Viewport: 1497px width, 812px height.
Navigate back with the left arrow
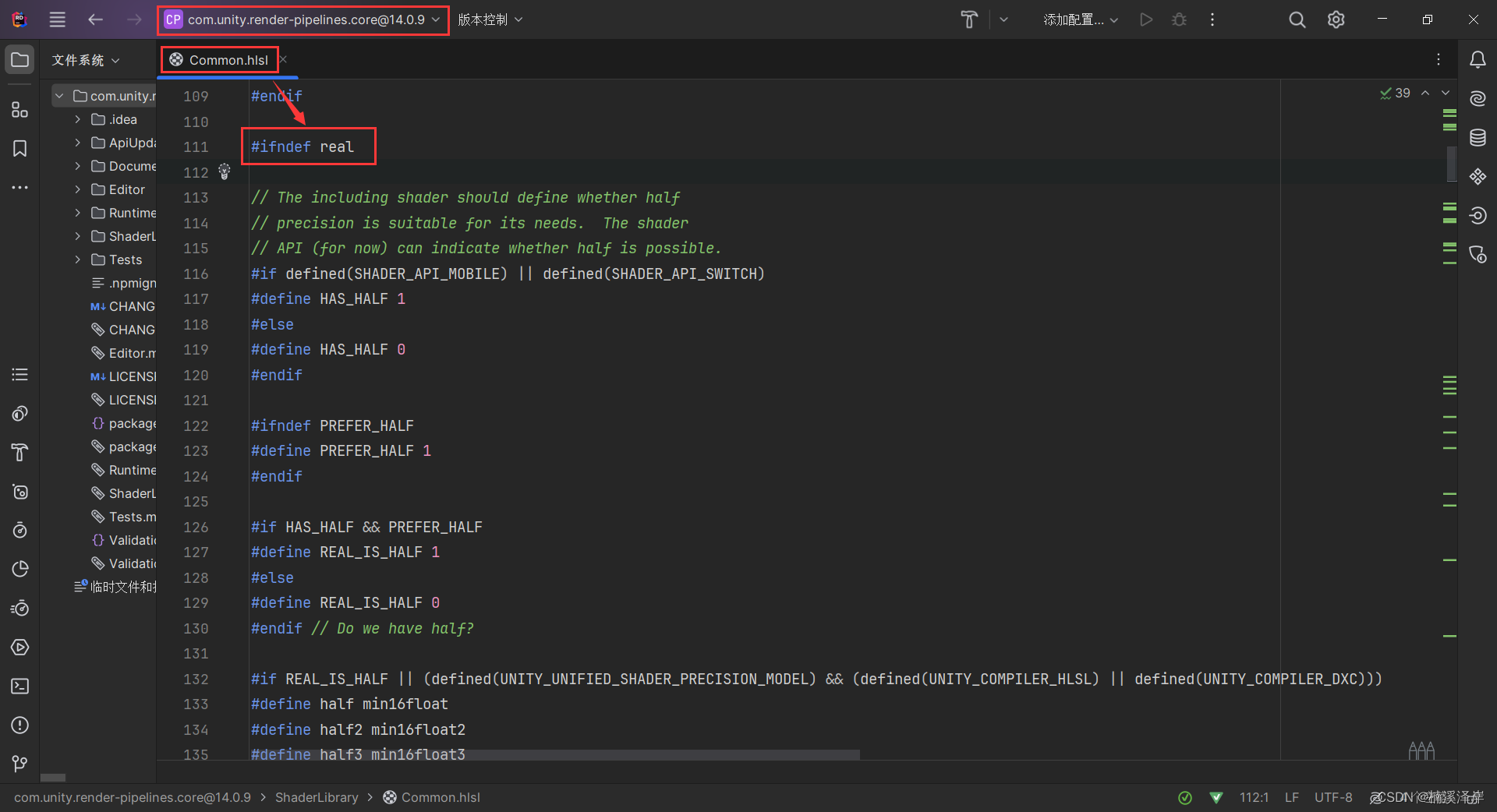(x=96, y=19)
